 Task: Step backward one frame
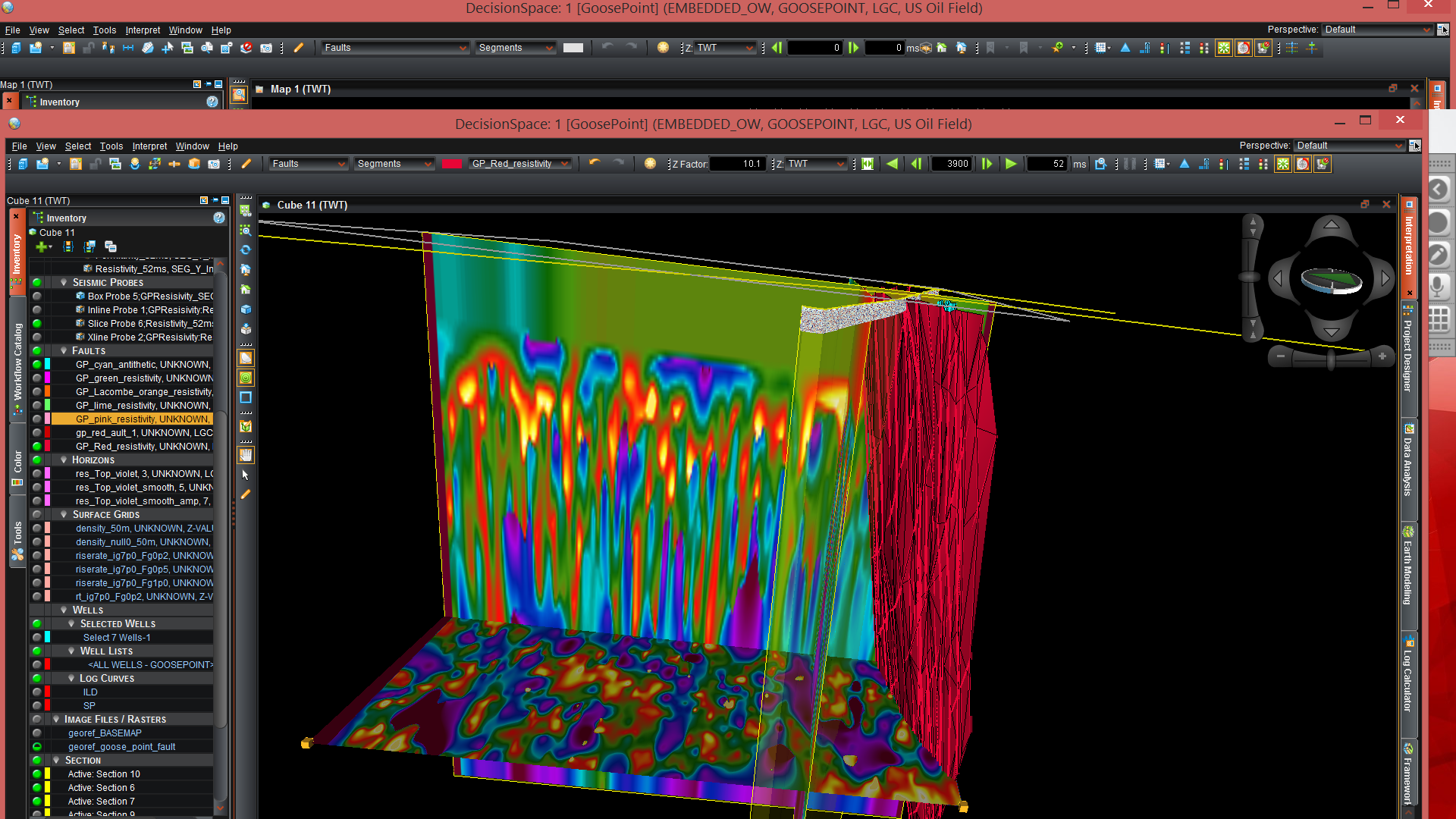click(916, 164)
